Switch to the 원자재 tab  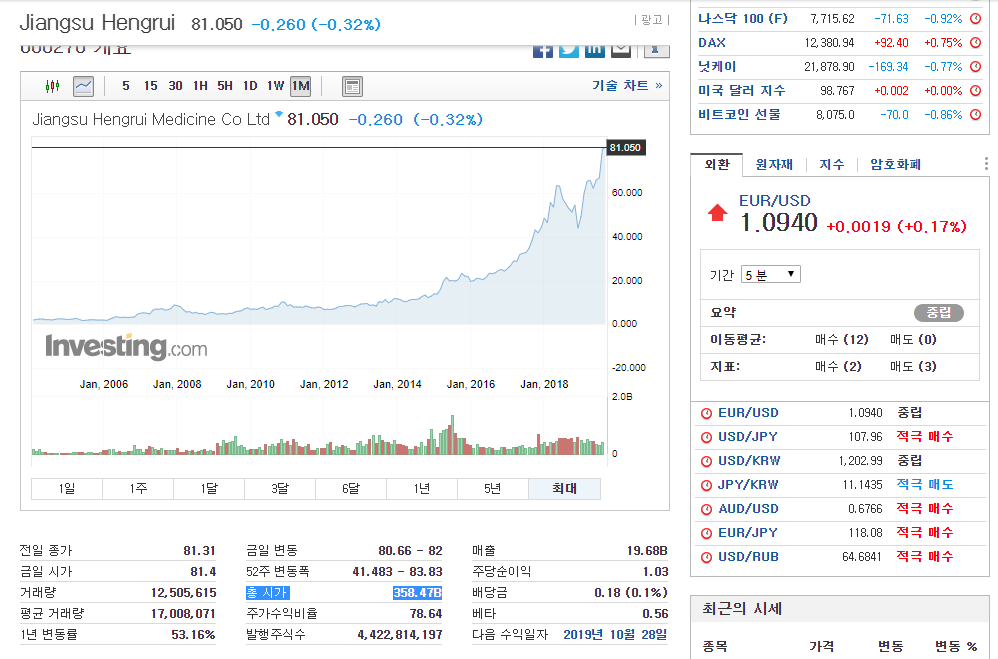[x=774, y=164]
